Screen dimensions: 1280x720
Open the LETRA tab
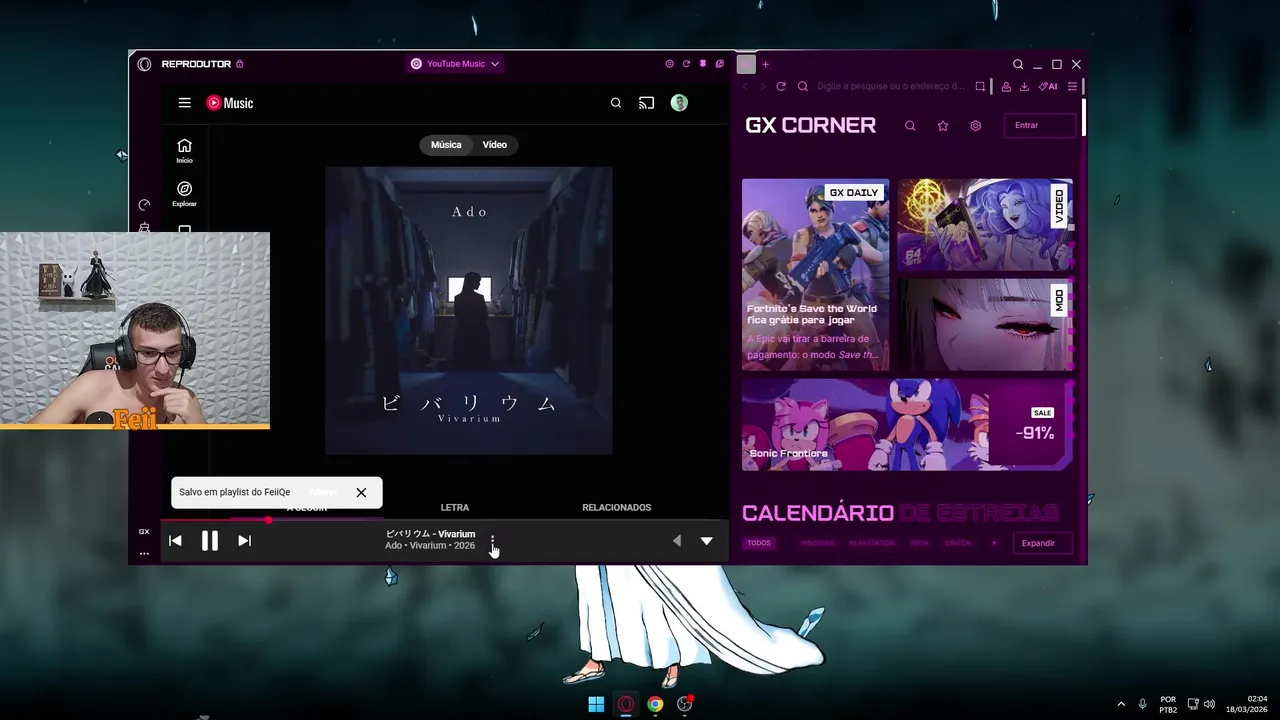point(455,507)
